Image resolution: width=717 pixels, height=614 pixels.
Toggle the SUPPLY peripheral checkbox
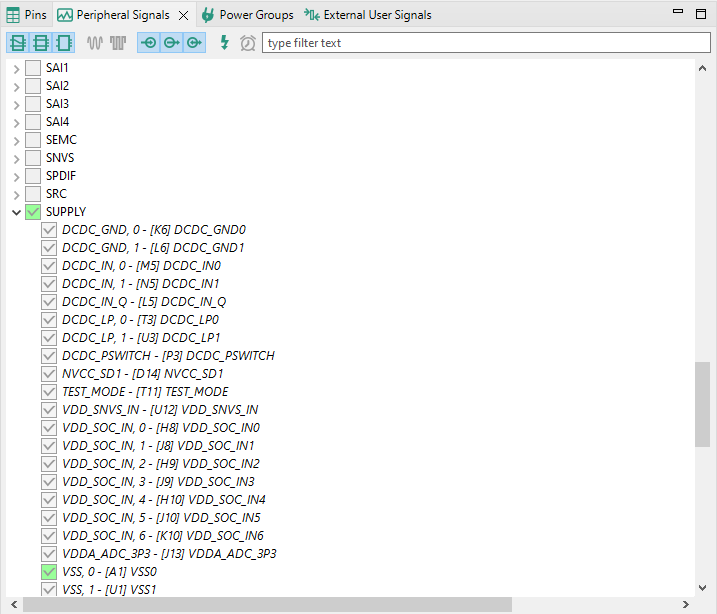pos(33,212)
